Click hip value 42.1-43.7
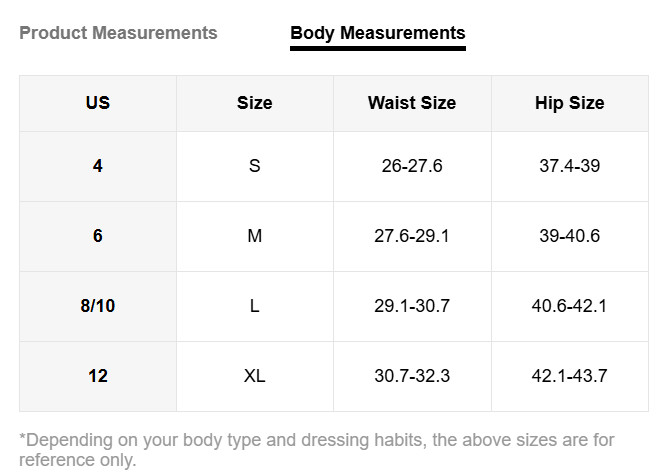The image size is (662, 474). 570,376
